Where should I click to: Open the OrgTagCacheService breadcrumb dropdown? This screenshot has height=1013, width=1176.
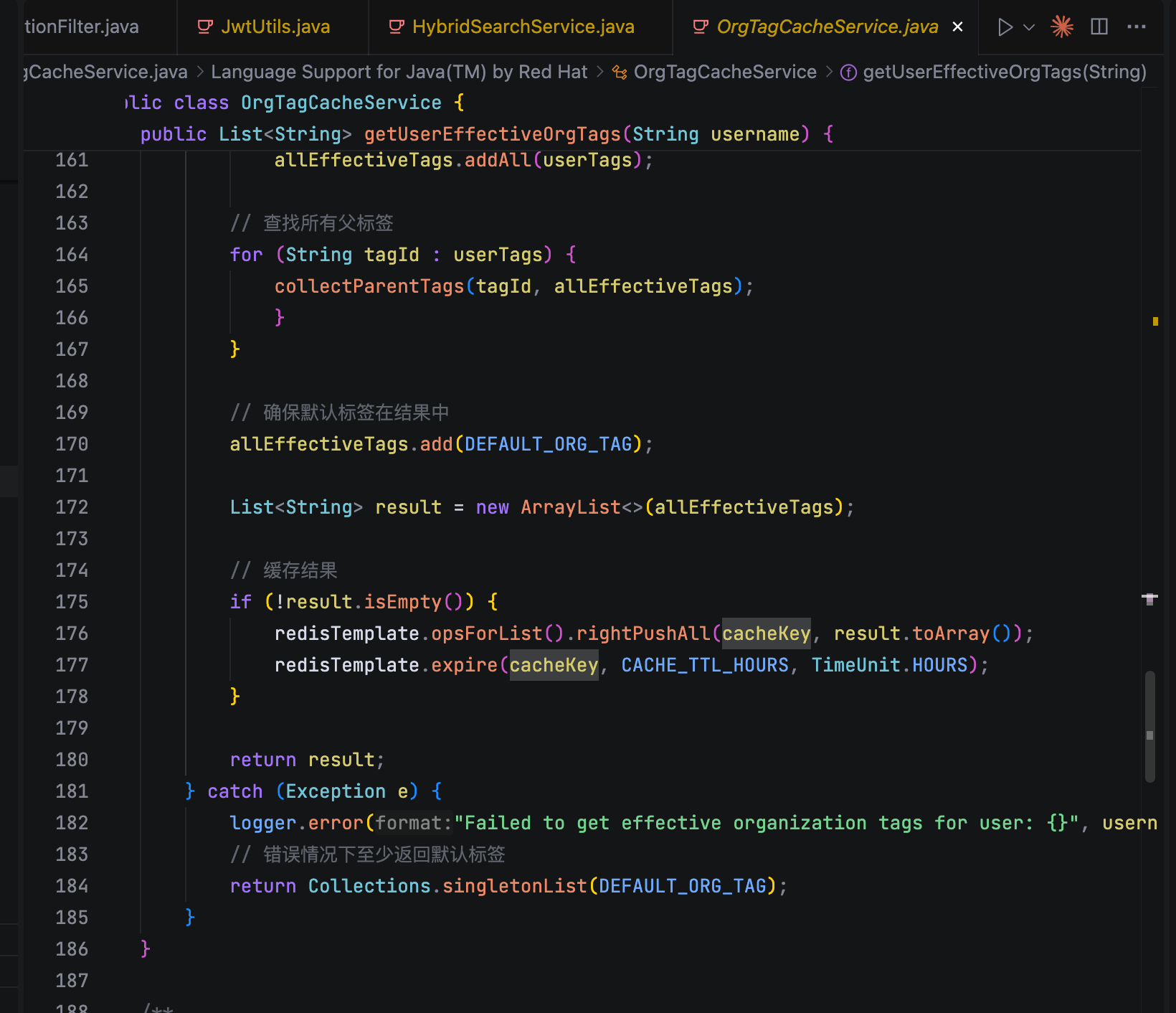pyautogui.click(x=724, y=72)
